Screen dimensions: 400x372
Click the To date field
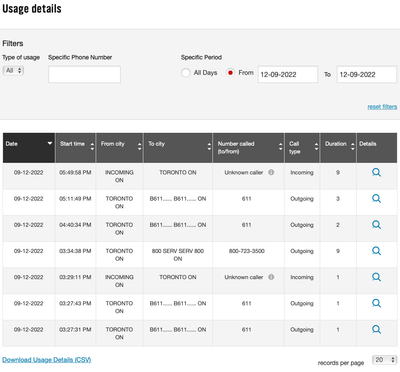pyautogui.click(x=367, y=74)
